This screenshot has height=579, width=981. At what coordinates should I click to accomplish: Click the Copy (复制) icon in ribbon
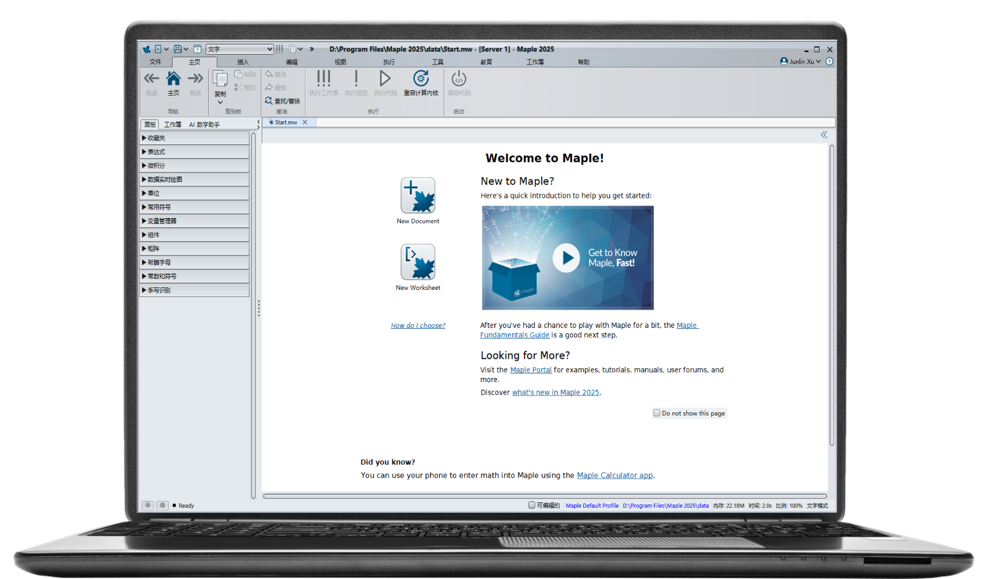click(220, 79)
